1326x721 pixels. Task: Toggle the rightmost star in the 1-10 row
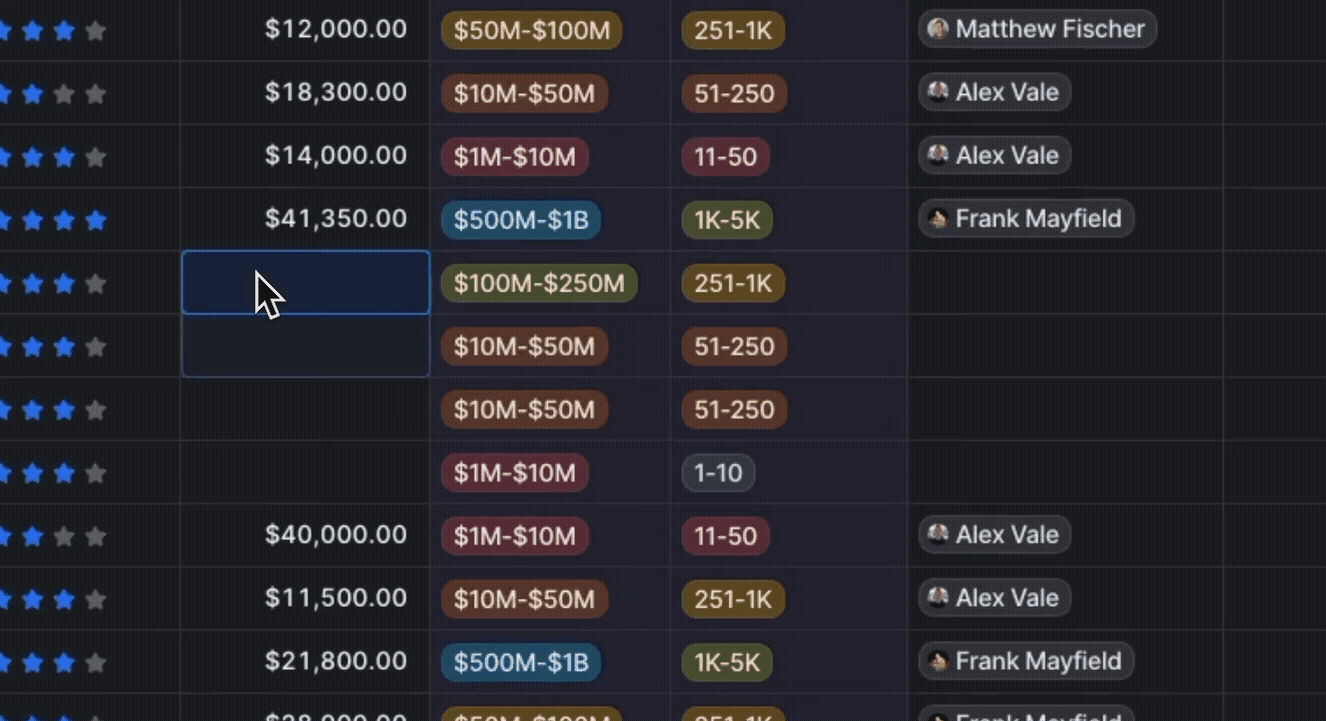(96, 473)
